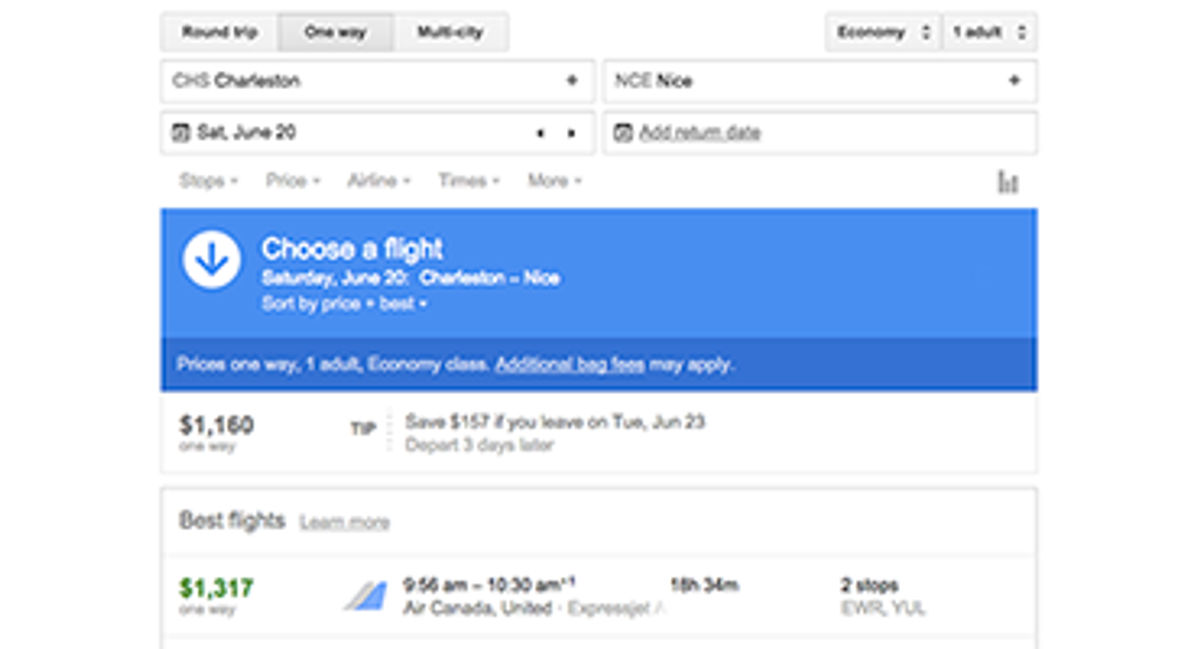
Task: Open the calendar date picker icon
Action: [x=182, y=131]
